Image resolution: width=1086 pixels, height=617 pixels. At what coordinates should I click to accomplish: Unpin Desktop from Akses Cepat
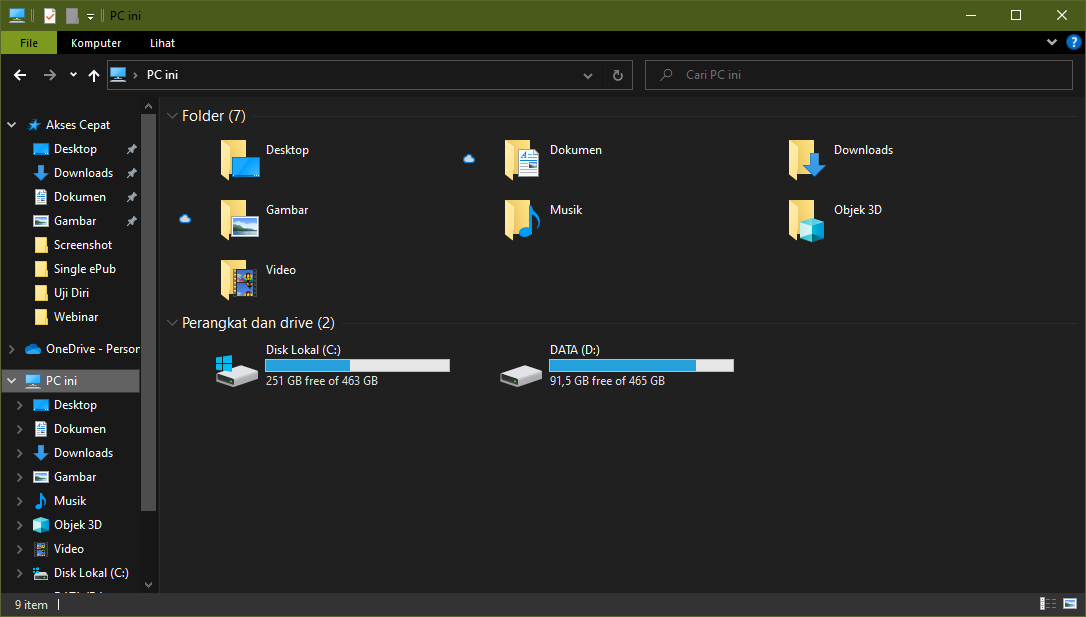pyautogui.click(x=131, y=149)
